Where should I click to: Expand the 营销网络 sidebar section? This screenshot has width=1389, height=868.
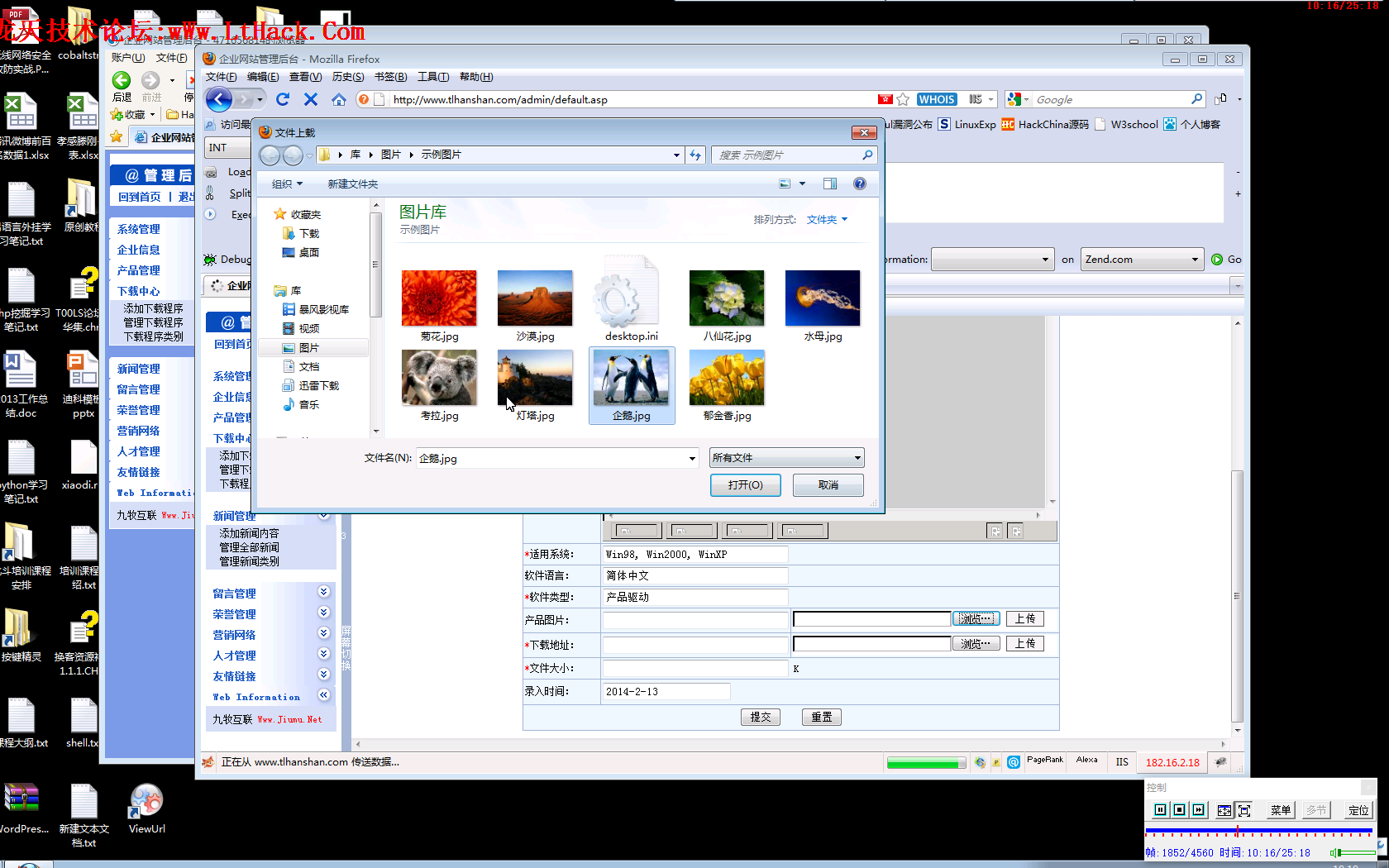pos(324,633)
